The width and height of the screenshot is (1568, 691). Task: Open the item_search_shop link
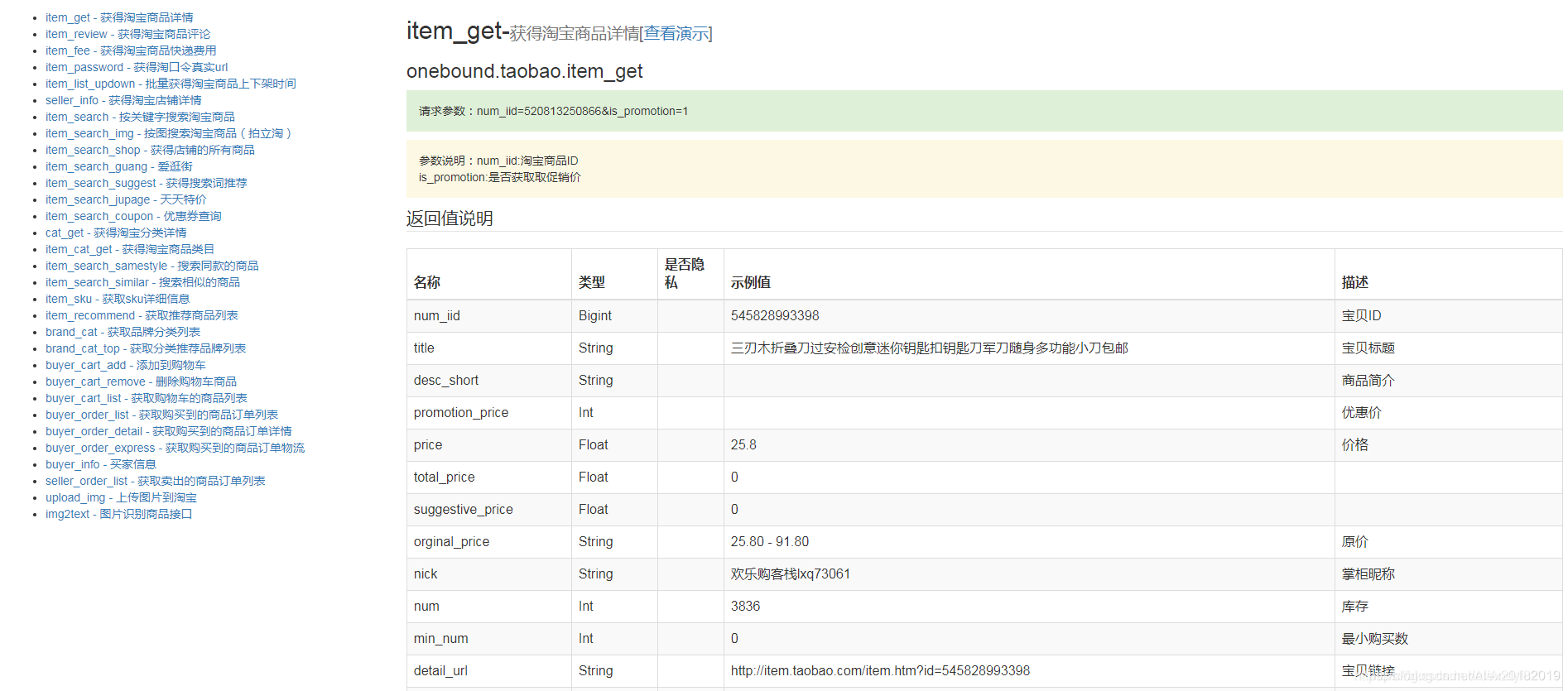click(150, 150)
